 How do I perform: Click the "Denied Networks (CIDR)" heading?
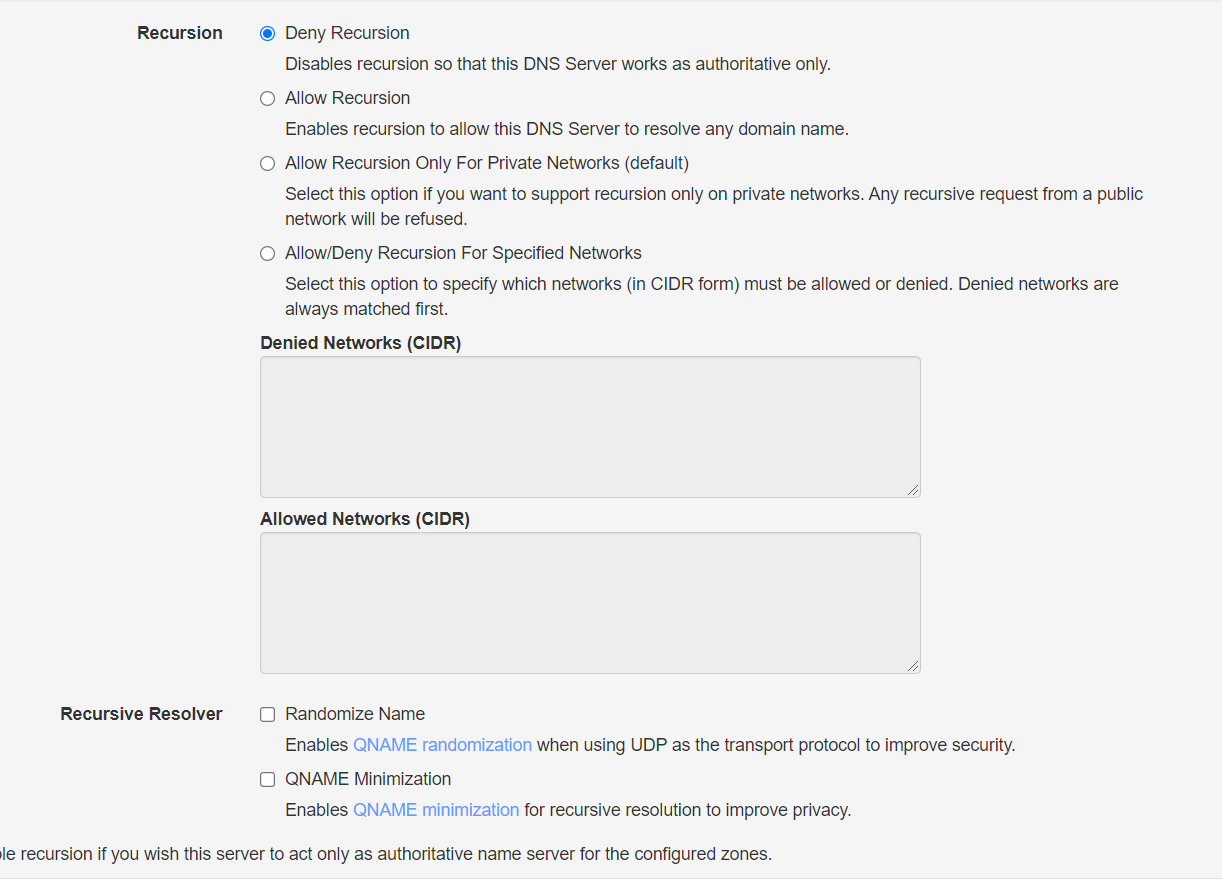click(360, 343)
